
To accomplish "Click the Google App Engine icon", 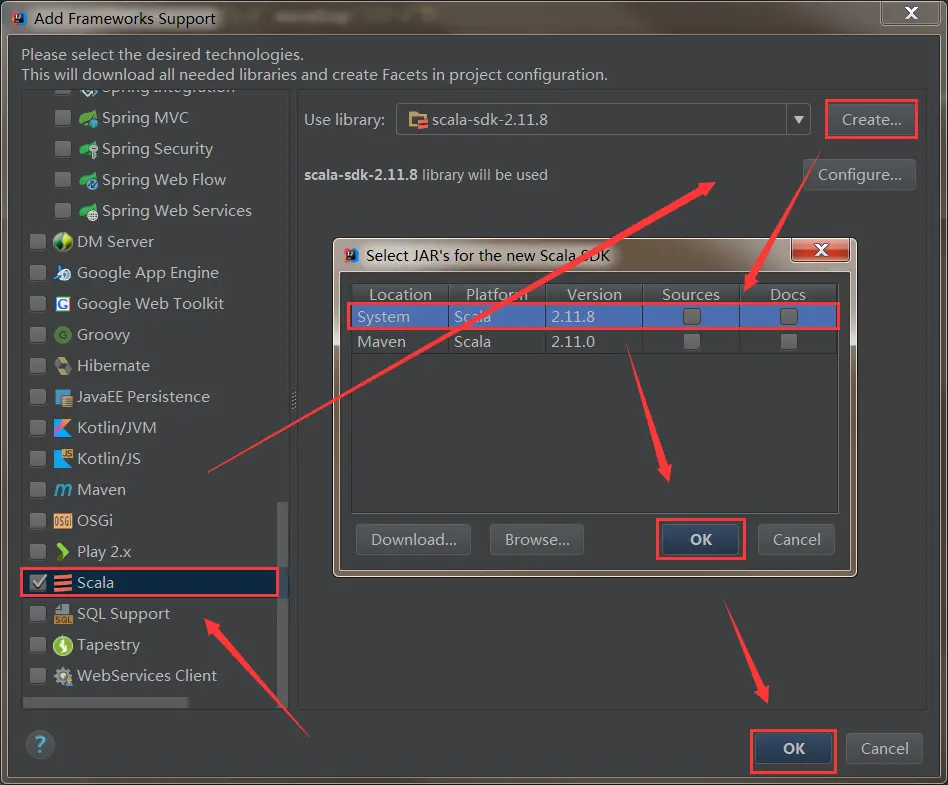I will click(63, 273).
